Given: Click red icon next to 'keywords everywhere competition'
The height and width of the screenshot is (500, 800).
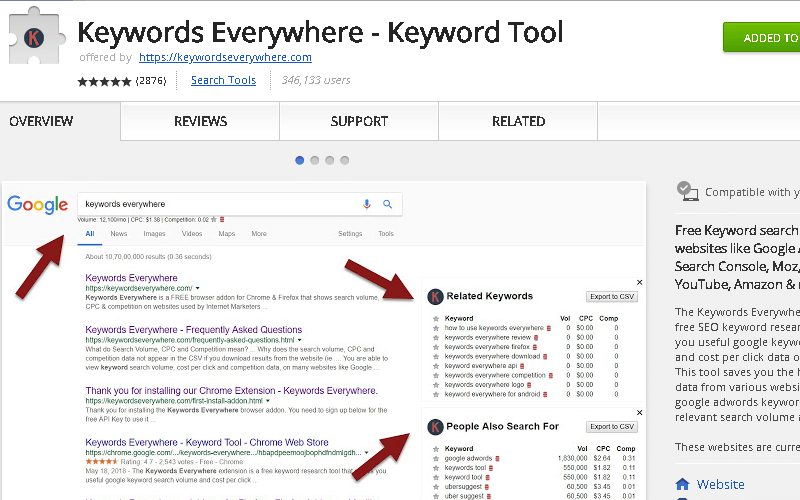Looking at the screenshot, I should (x=551, y=376).
